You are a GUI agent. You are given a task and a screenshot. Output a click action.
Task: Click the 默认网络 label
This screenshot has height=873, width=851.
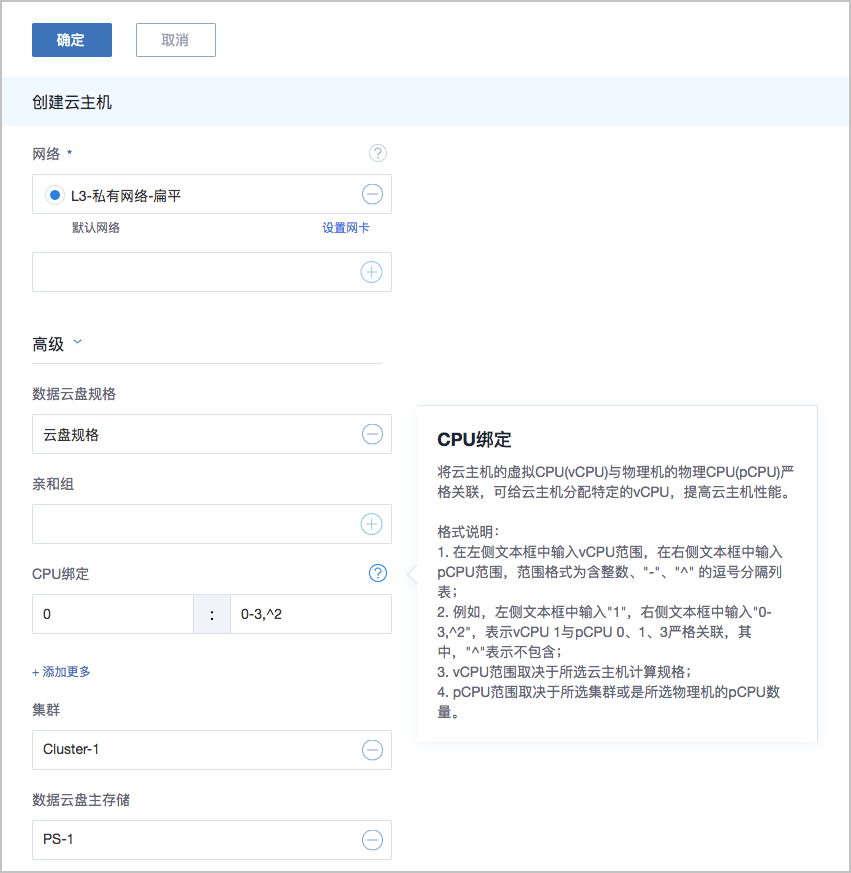(96, 228)
